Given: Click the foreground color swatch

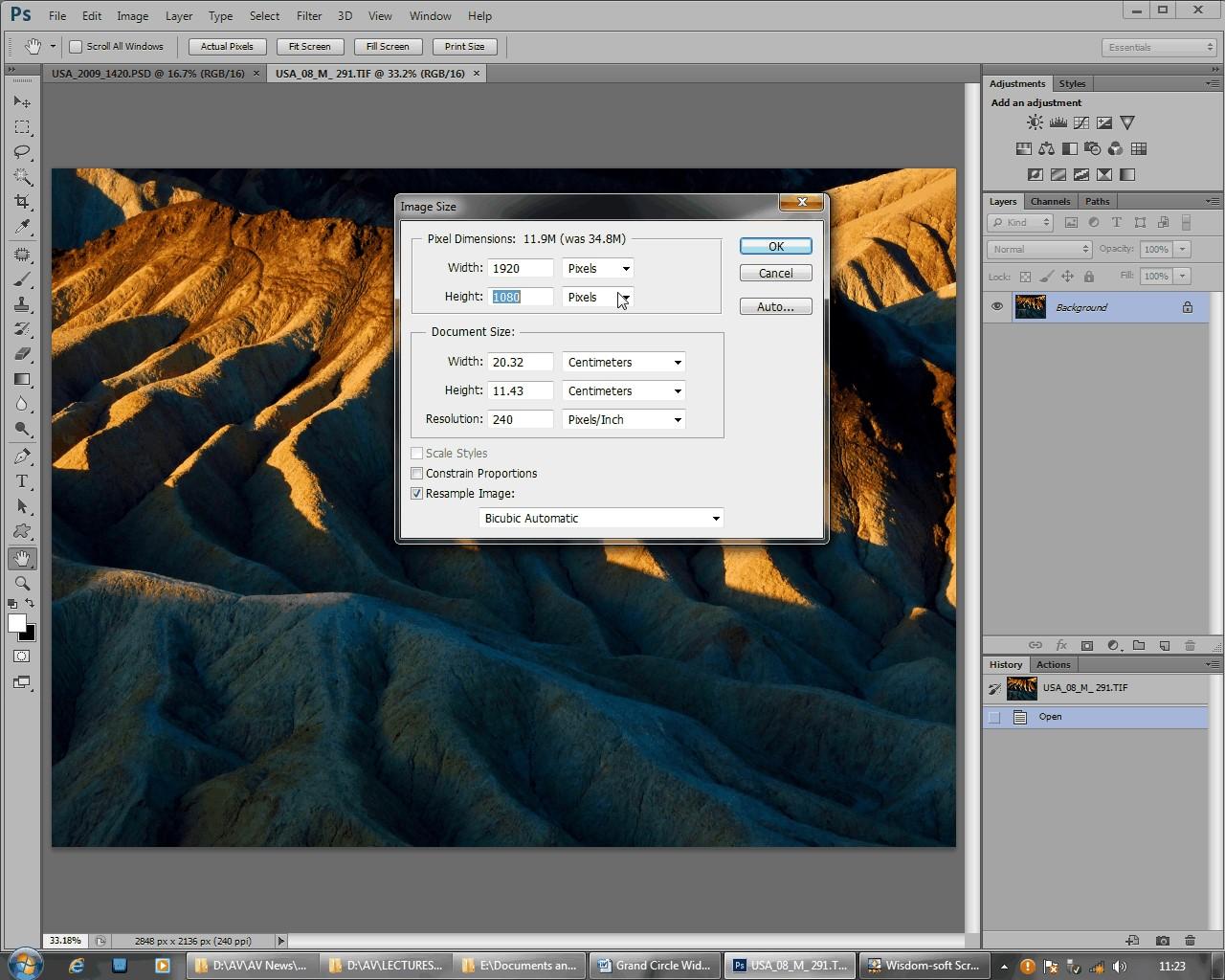Looking at the screenshot, I should pyautogui.click(x=16, y=623).
